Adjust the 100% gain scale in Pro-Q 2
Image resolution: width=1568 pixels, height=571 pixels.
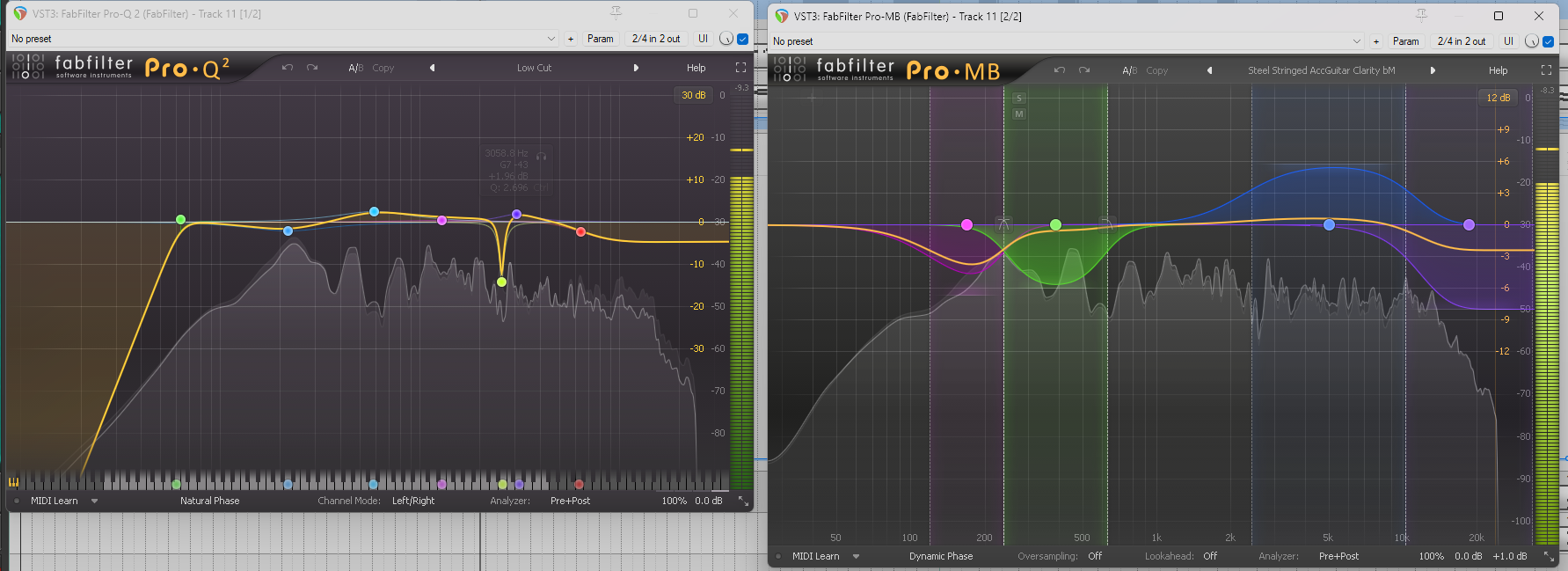[674, 501]
